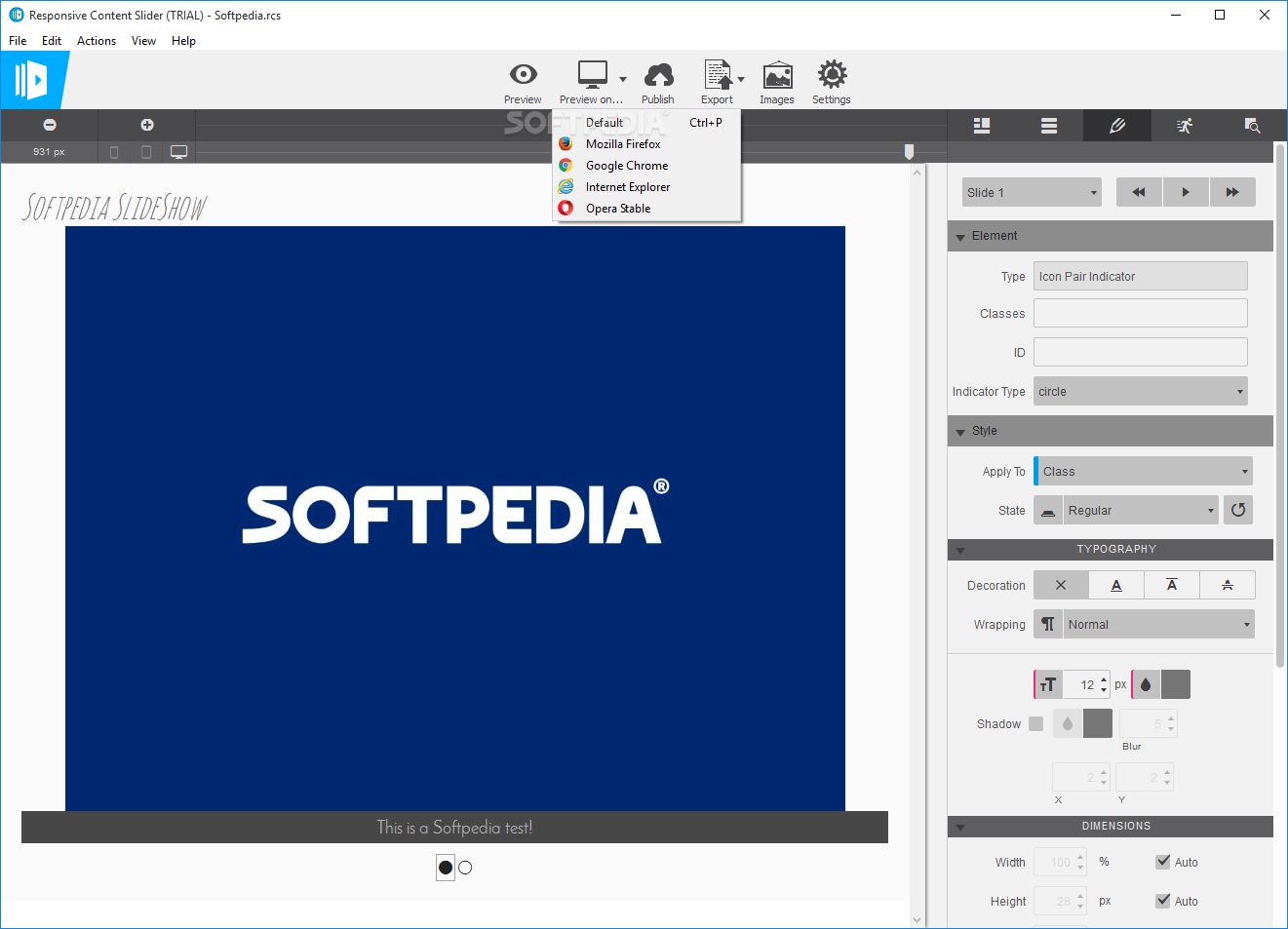Click the shadow color swatch

1098,723
